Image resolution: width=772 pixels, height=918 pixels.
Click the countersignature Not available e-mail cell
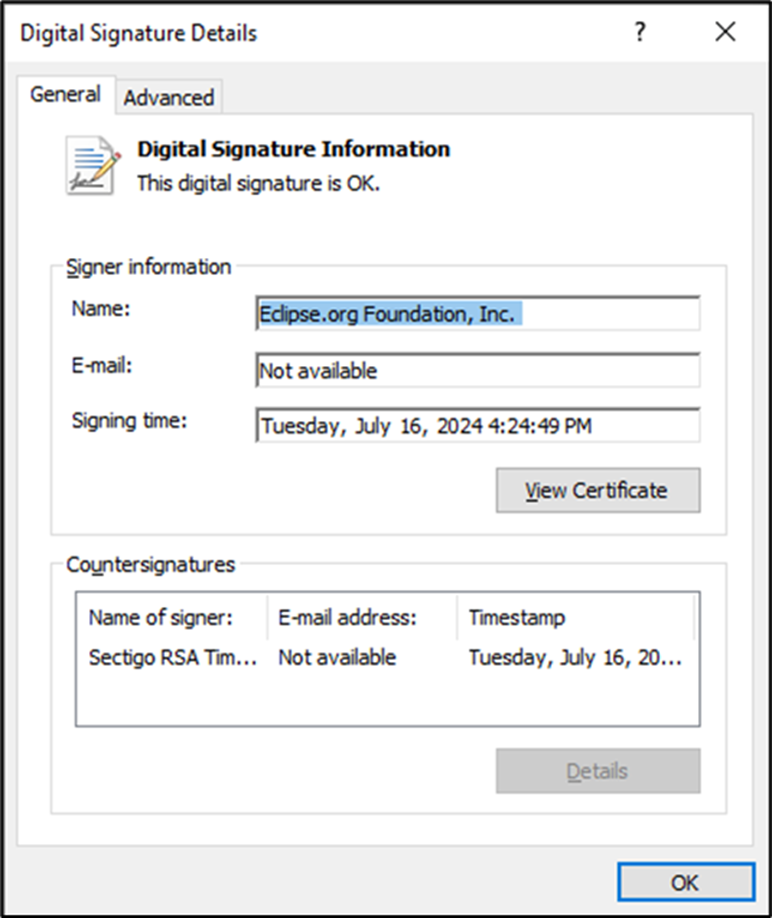point(337,657)
